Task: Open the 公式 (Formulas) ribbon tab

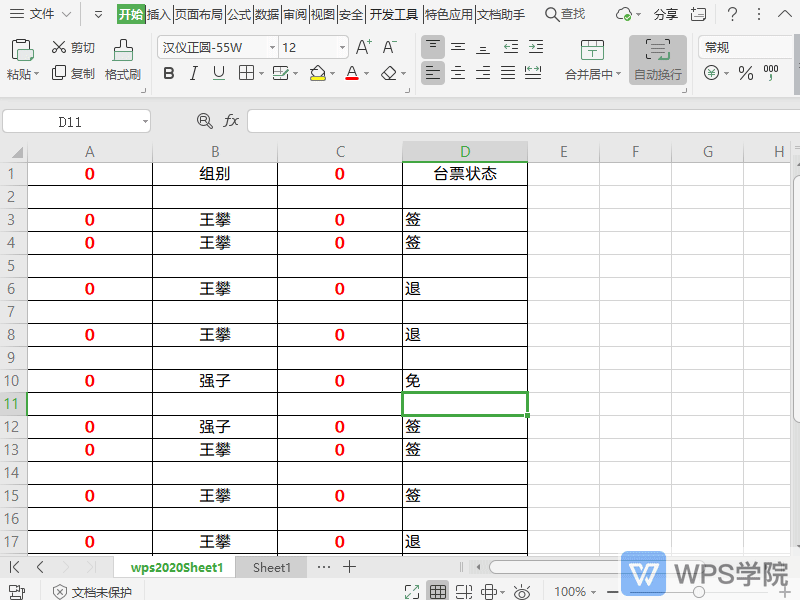Action: [x=239, y=14]
